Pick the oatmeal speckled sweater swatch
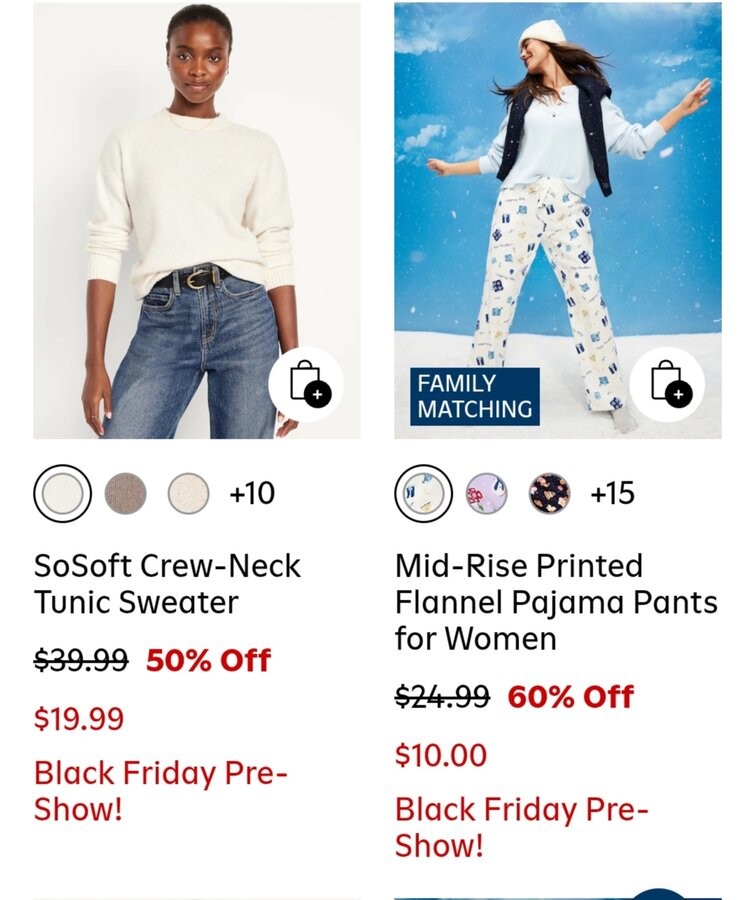 click(x=188, y=493)
